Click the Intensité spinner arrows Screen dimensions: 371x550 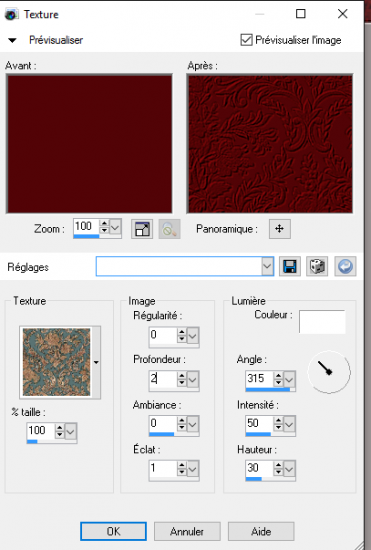click(x=278, y=424)
